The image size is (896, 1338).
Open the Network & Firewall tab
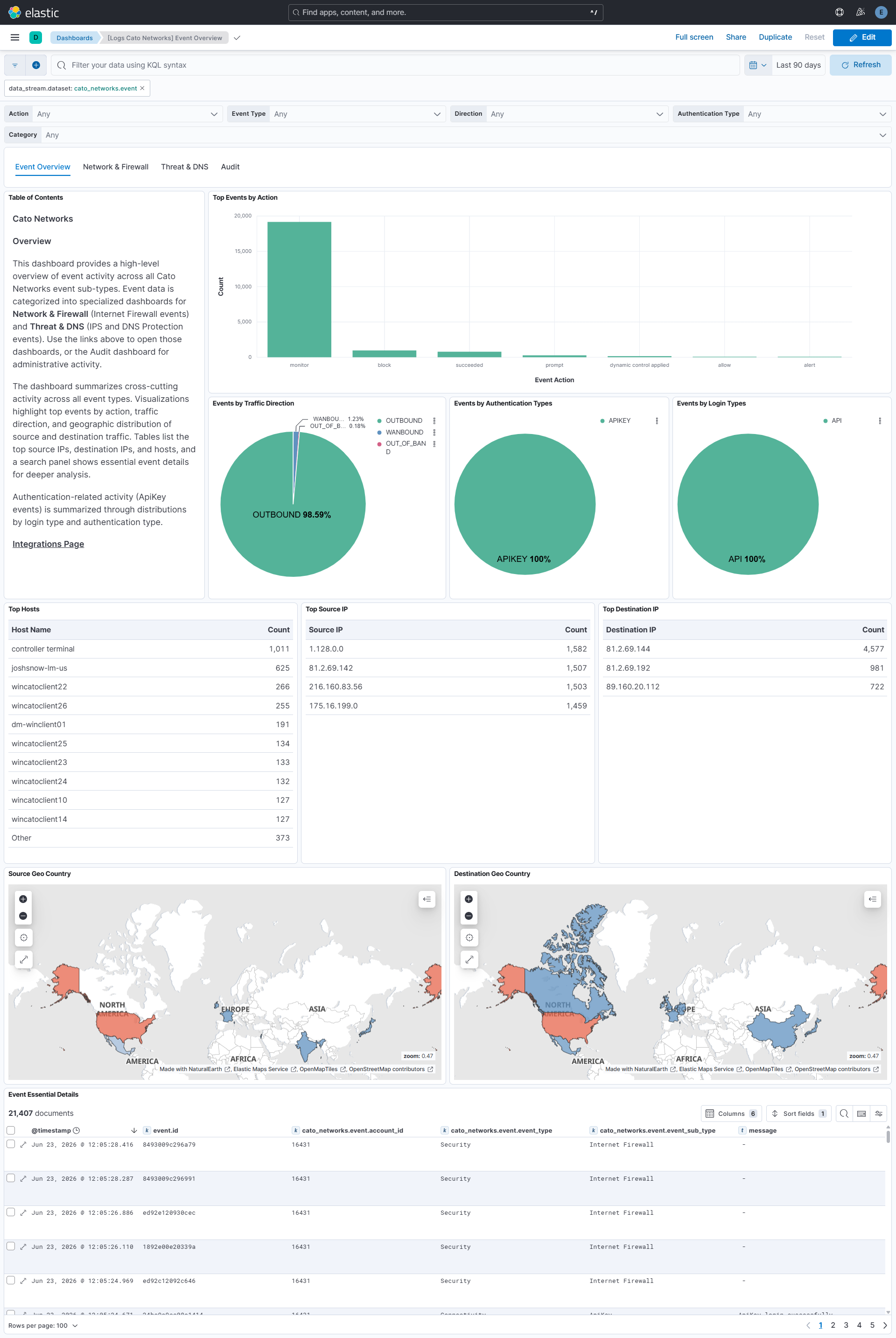coord(115,167)
